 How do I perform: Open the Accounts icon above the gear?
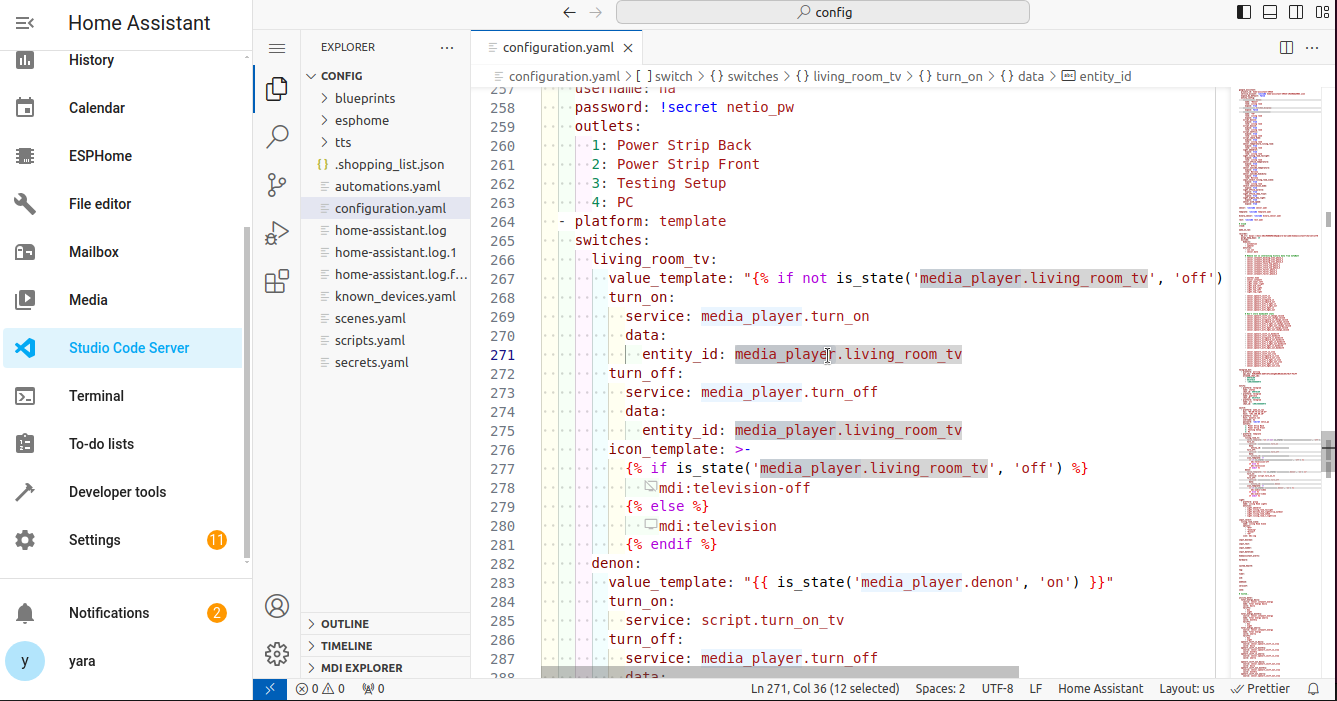click(x=277, y=606)
